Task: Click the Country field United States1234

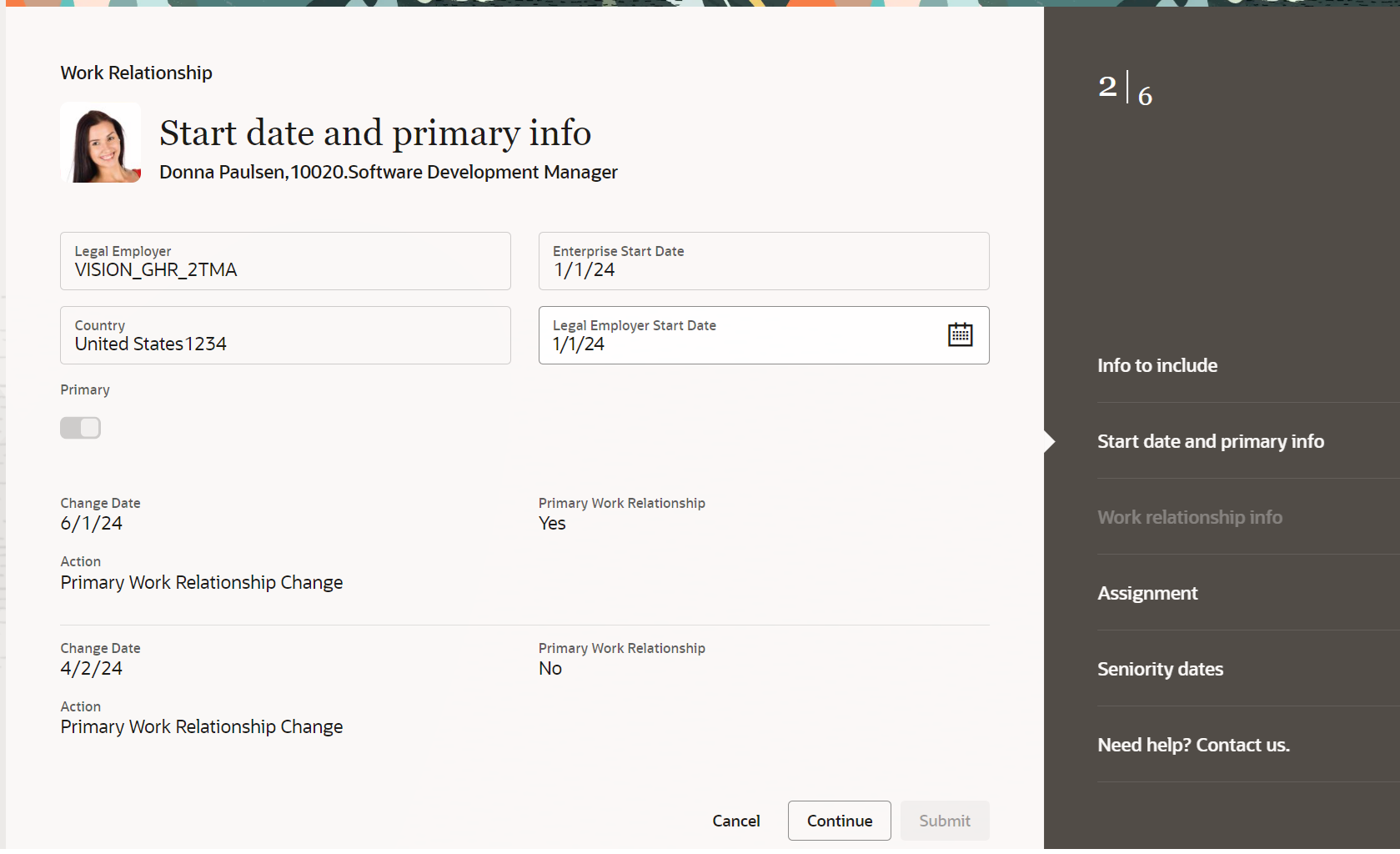Action: click(x=285, y=335)
